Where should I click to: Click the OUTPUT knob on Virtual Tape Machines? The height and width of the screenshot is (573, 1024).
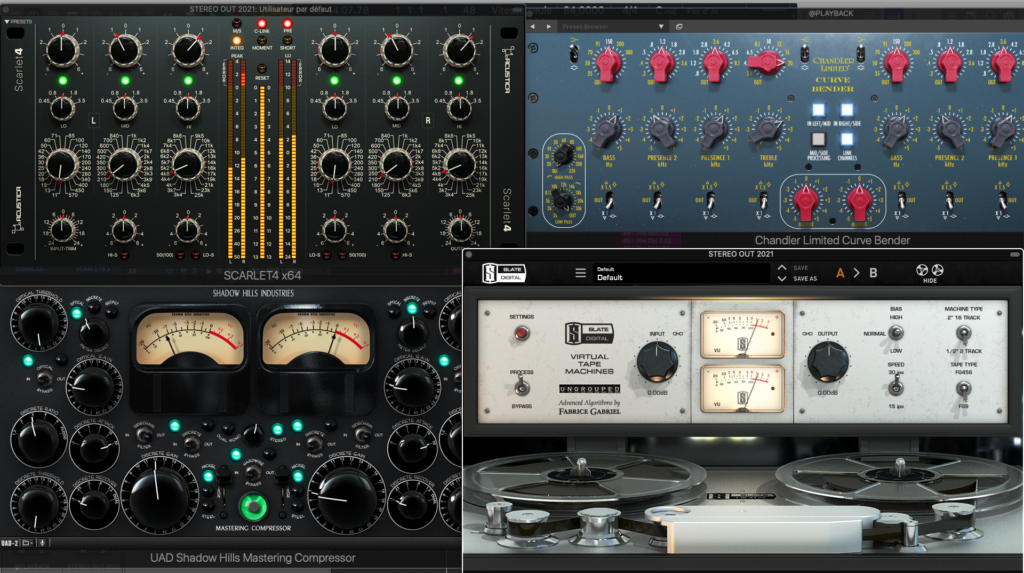[x=828, y=361]
